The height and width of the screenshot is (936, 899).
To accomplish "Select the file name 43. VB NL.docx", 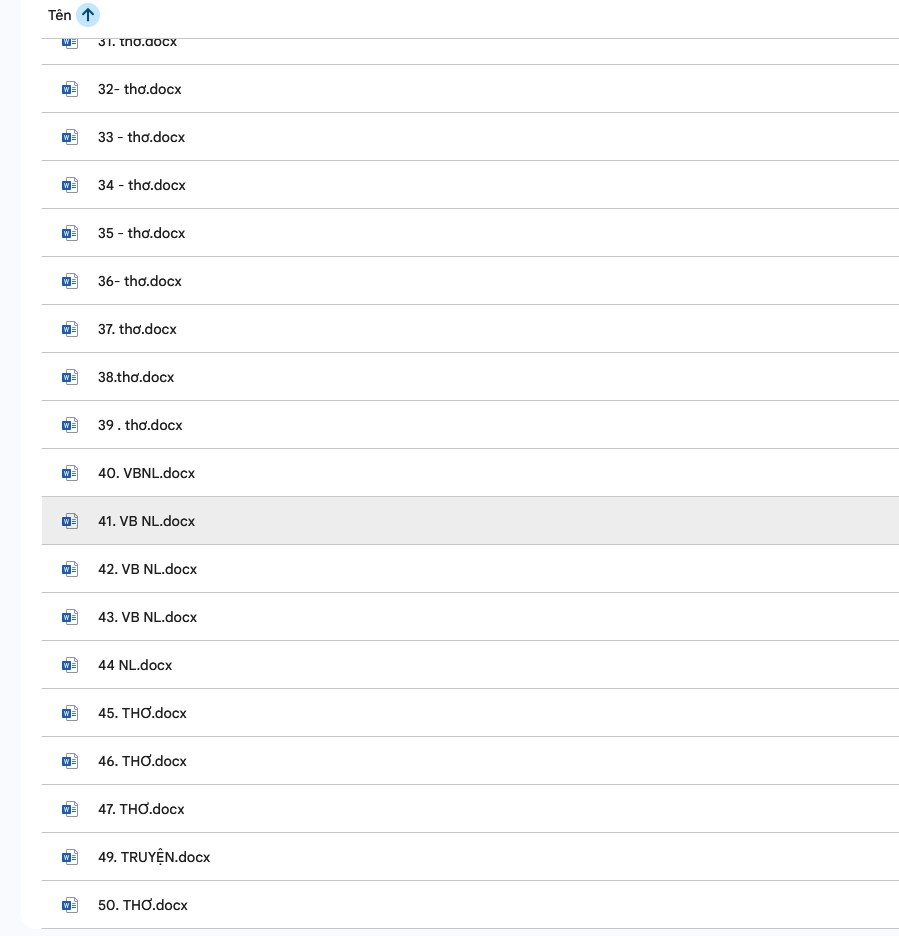I will coord(147,617).
